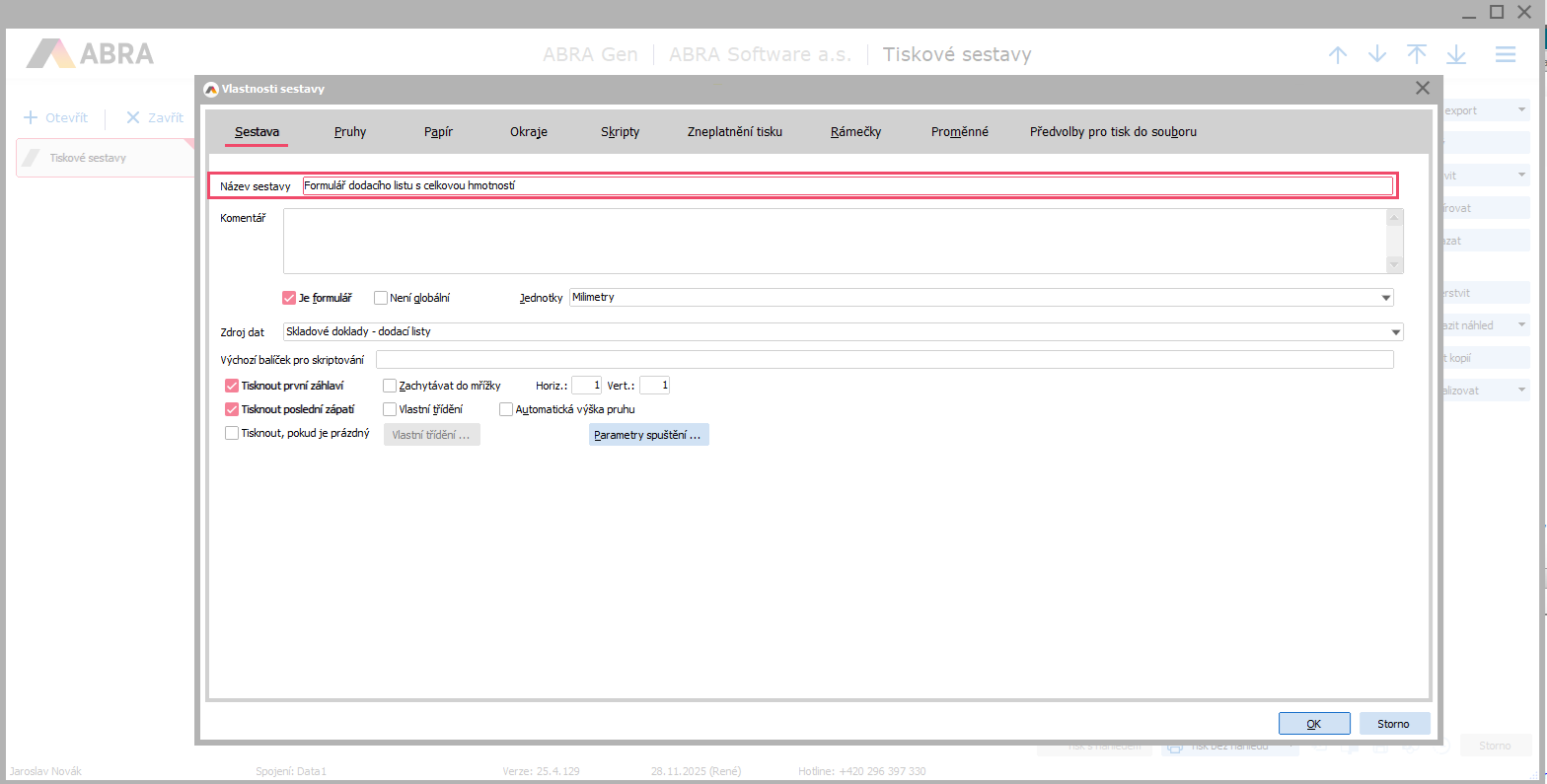Screen dimensions: 1547x784
Task: Click ABRA Software a.s. header text
Action: tap(760, 54)
